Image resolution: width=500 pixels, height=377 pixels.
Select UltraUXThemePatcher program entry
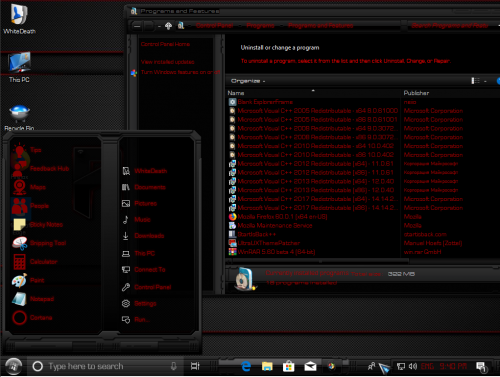click(264, 243)
